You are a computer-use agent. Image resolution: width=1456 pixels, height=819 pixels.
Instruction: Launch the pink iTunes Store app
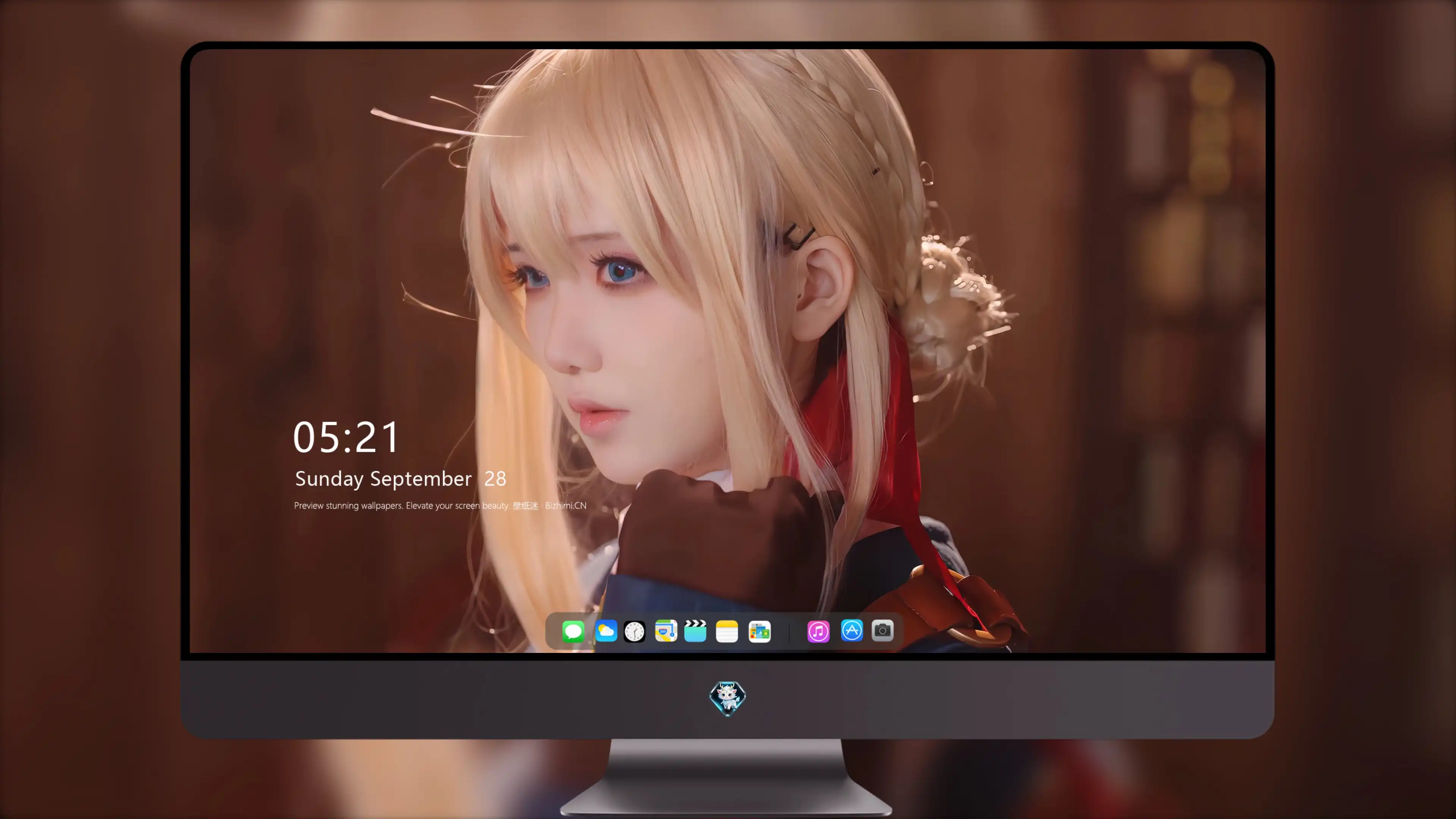[x=819, y=631]
